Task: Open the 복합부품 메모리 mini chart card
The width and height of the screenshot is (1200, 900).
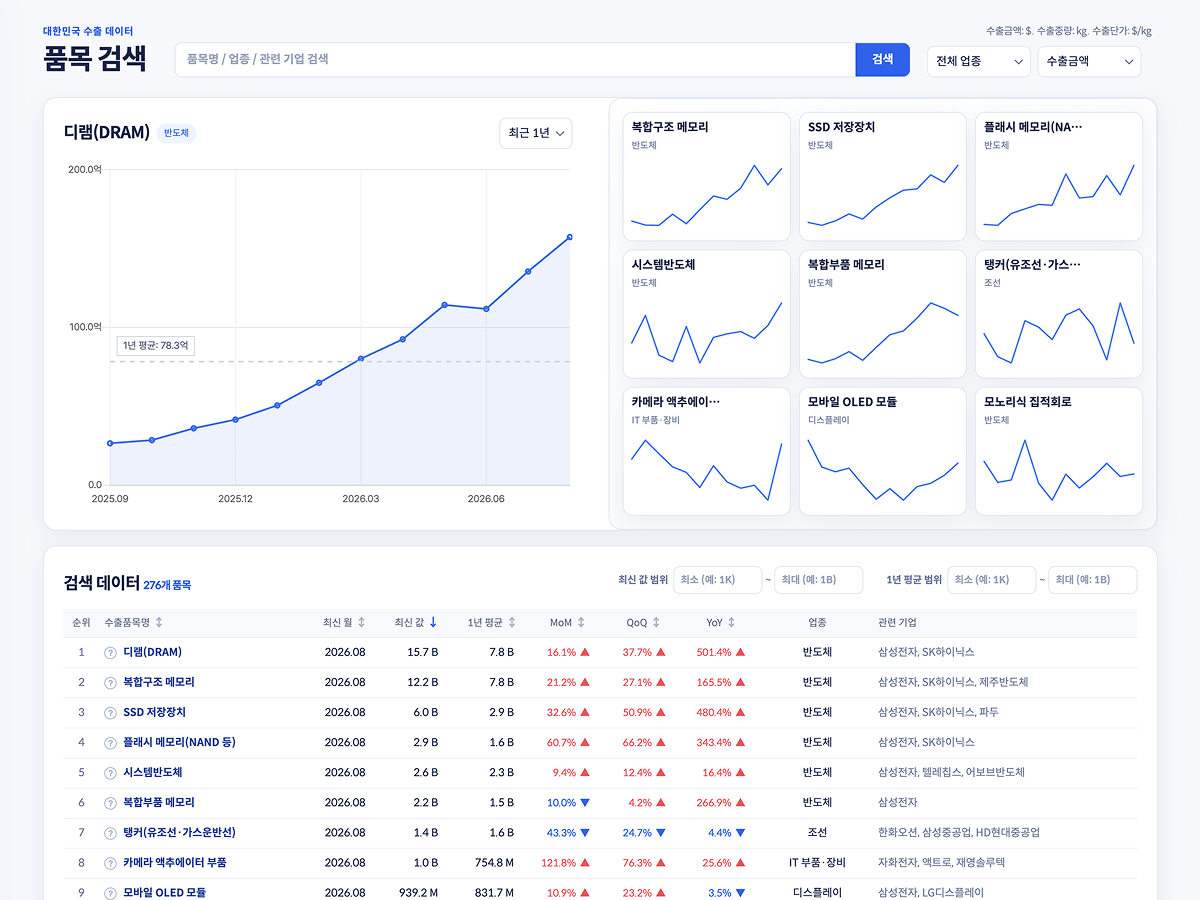Action: click(883, 314)
